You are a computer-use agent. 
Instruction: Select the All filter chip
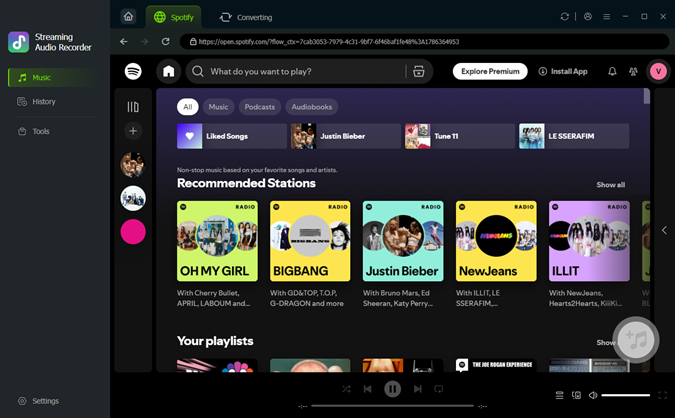(188, 107)
